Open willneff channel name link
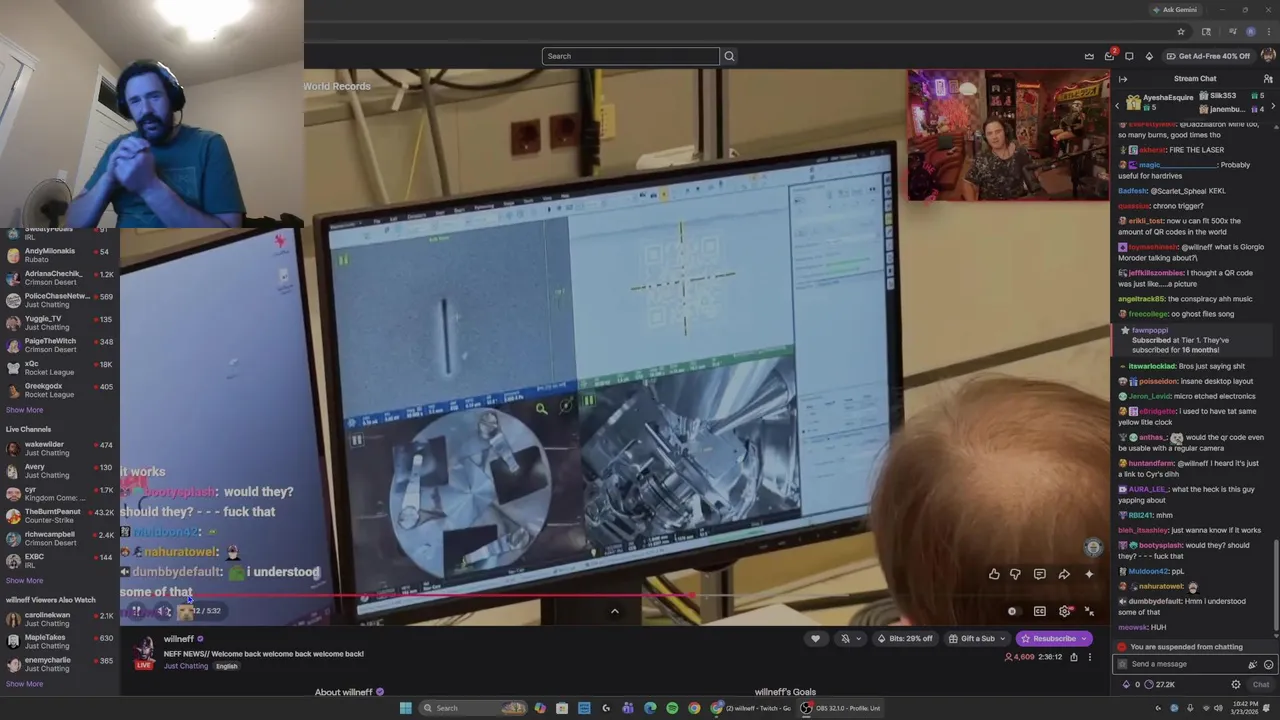 click(179, 639)
